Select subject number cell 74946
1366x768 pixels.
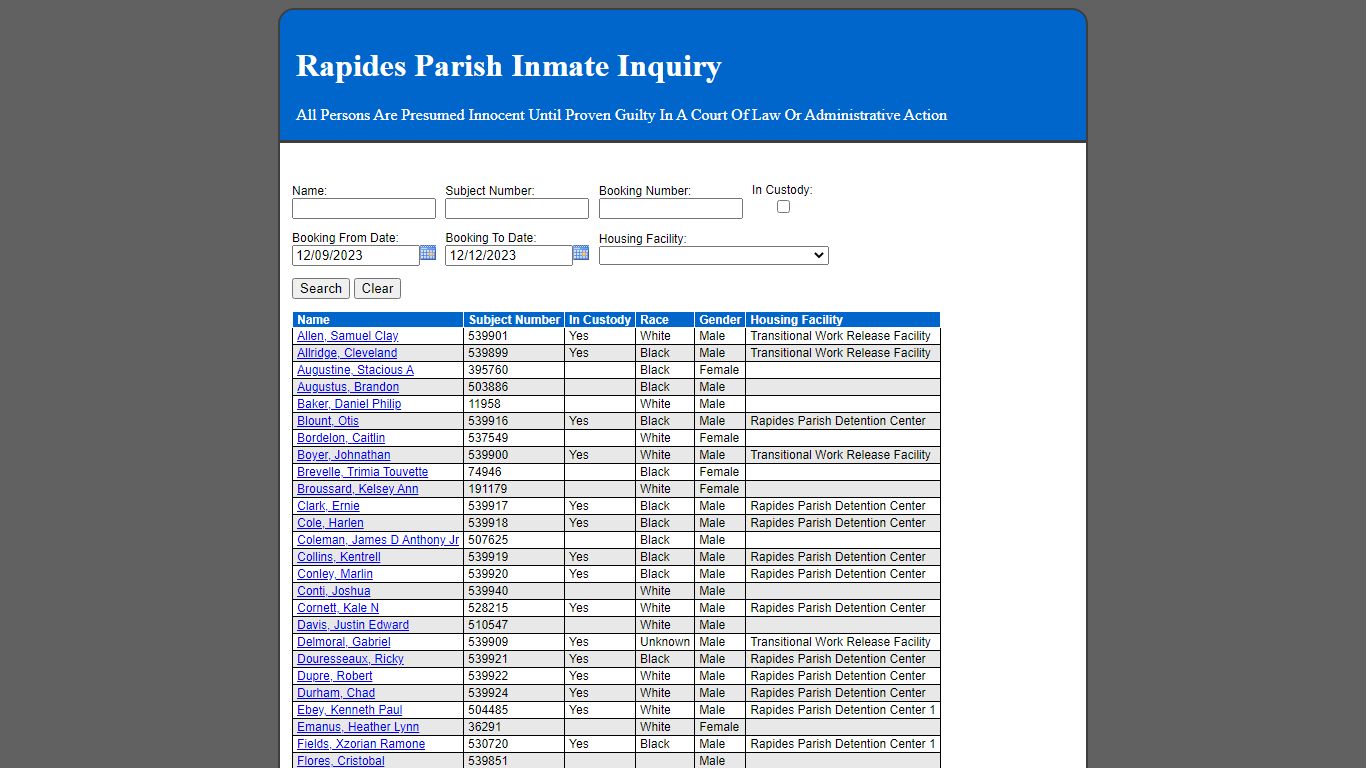(x=514, y=472)
